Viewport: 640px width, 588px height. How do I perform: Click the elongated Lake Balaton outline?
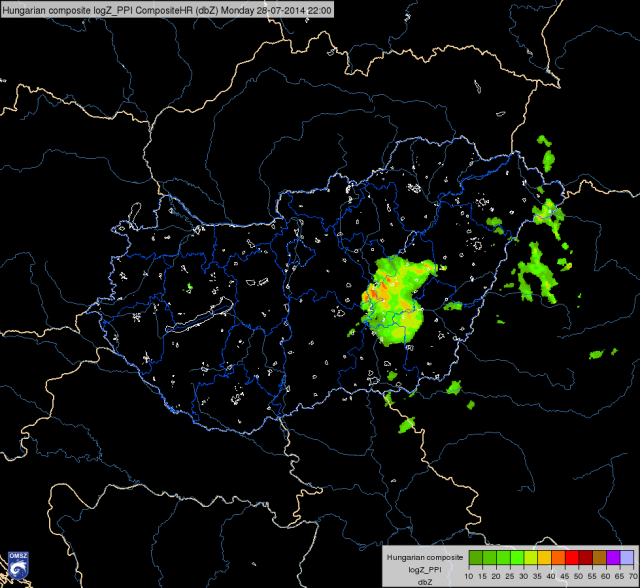click(200, 315)
